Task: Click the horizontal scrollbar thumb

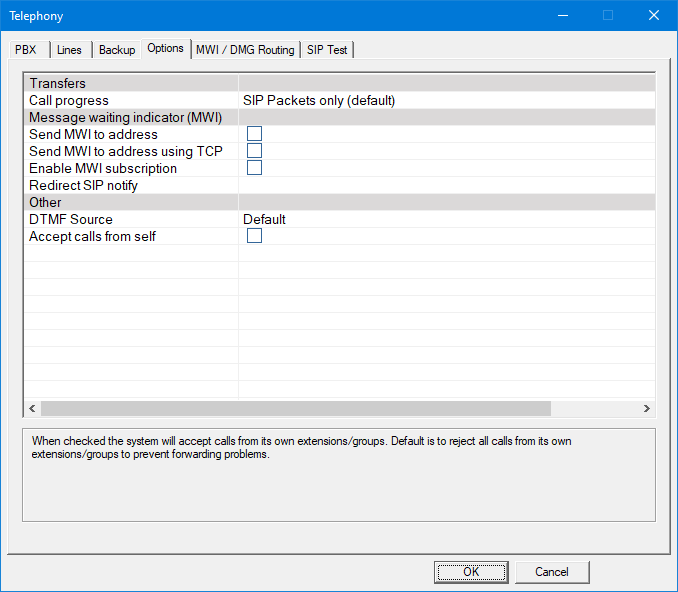Action: point(295,409)
